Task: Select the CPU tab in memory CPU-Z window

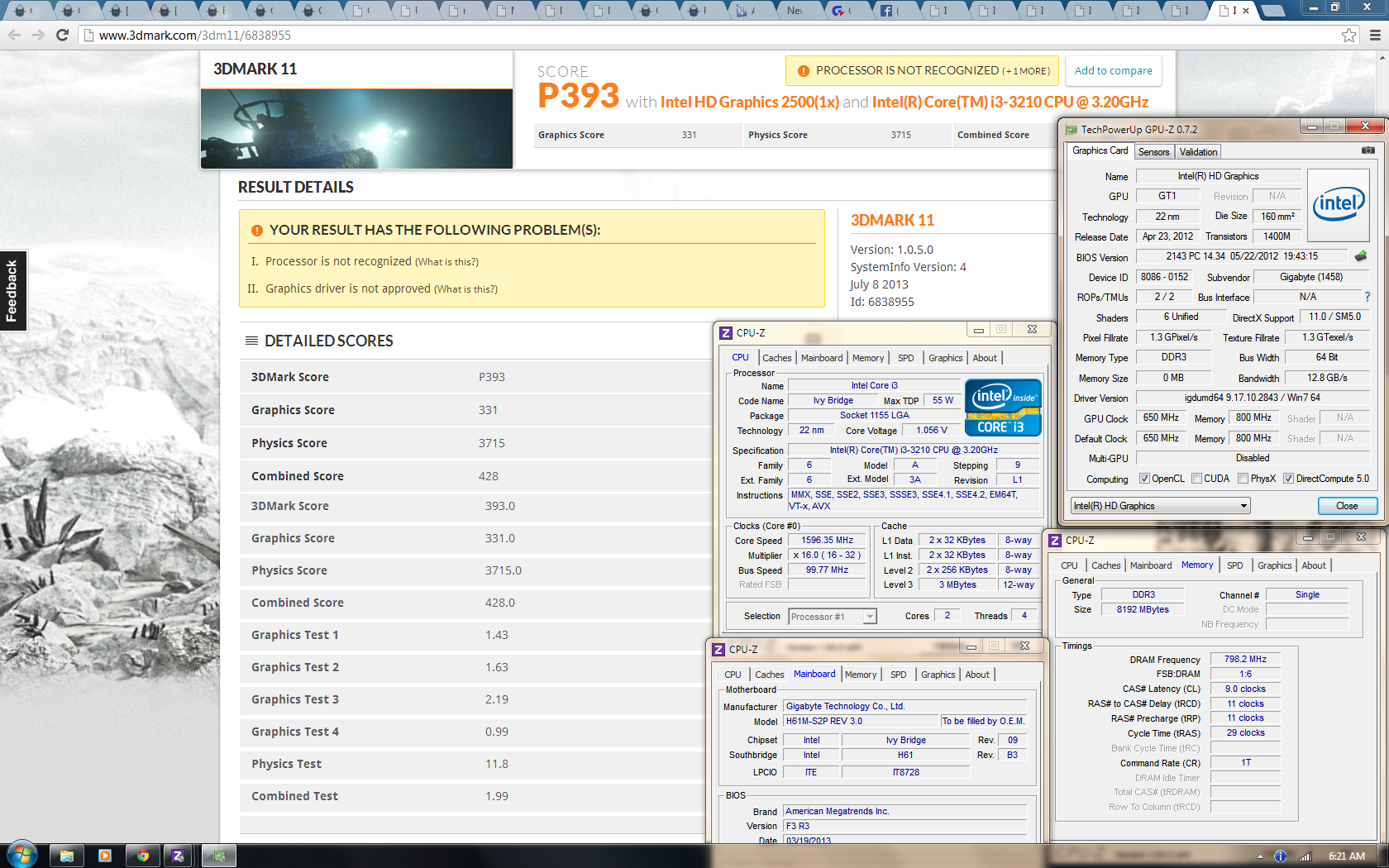Action: 1069,565
